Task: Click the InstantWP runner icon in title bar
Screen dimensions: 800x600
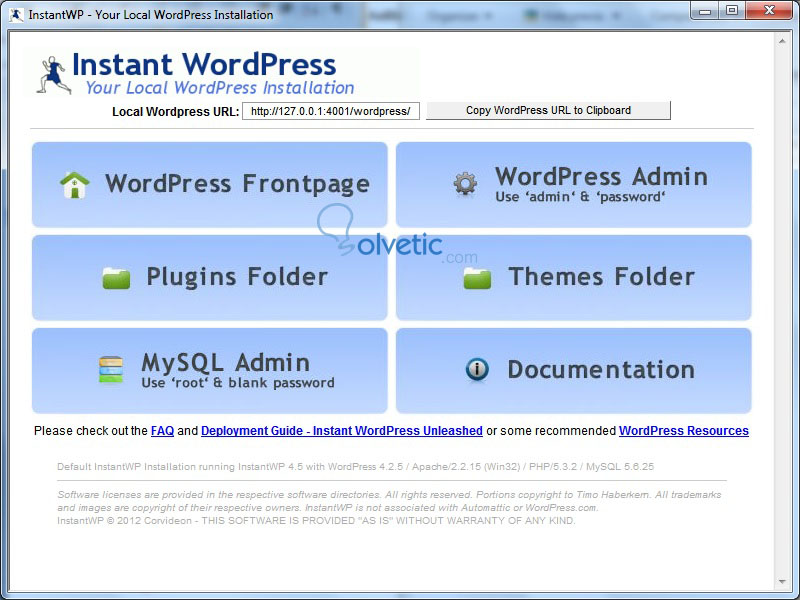Action: (16, 15)
